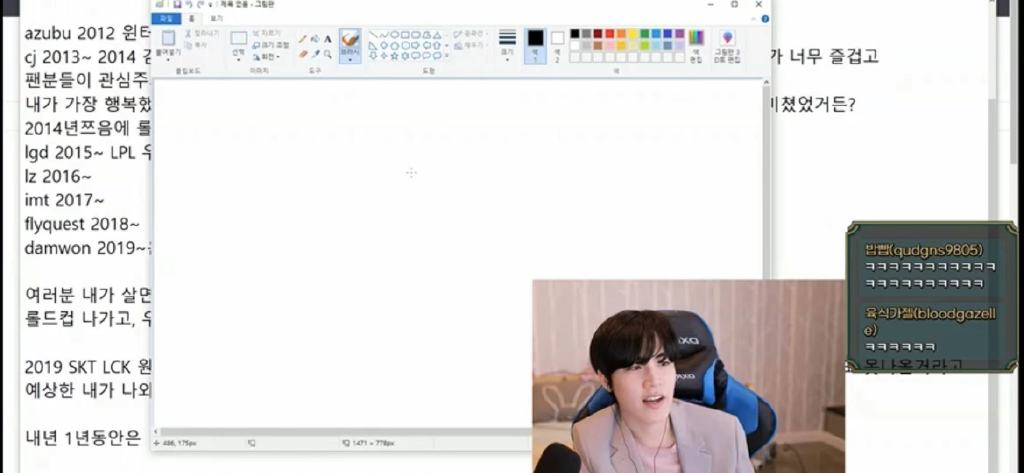The width and height of the screenshot is (1024, 473).
Task: Choose the gray palette swatch
Action: 586,33
